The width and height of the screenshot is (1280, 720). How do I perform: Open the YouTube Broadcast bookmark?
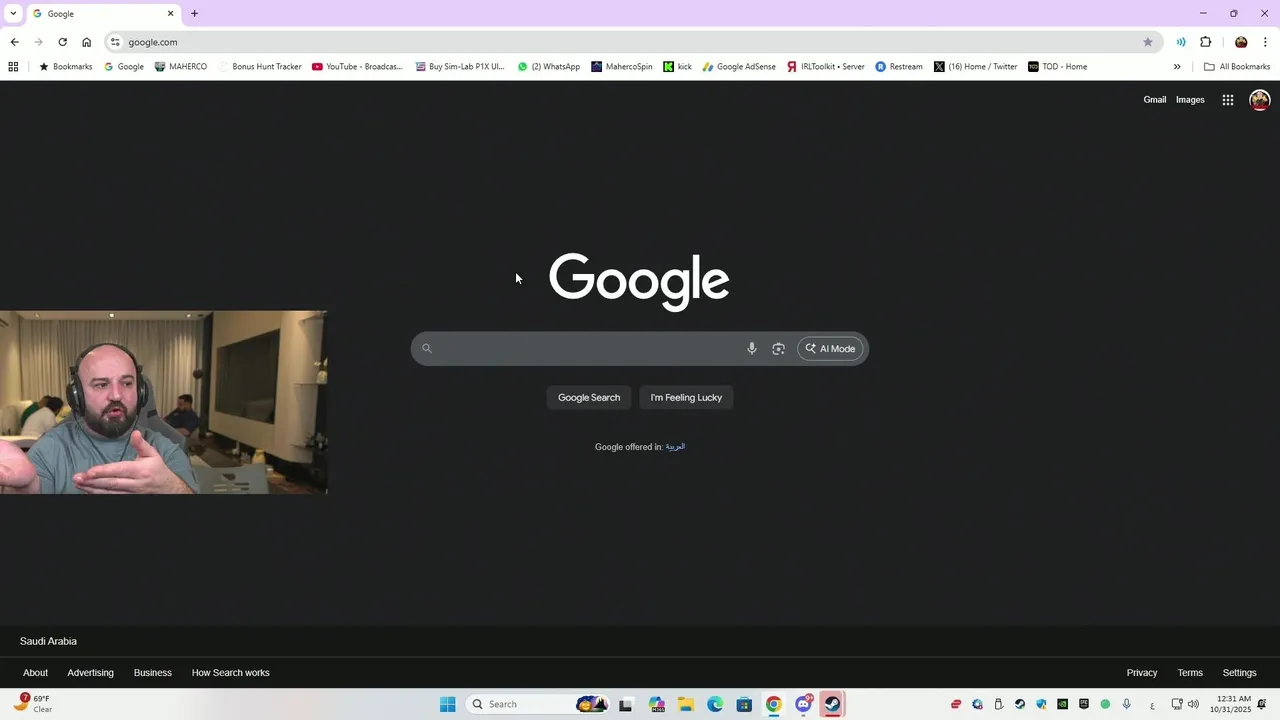coord(357,67)
